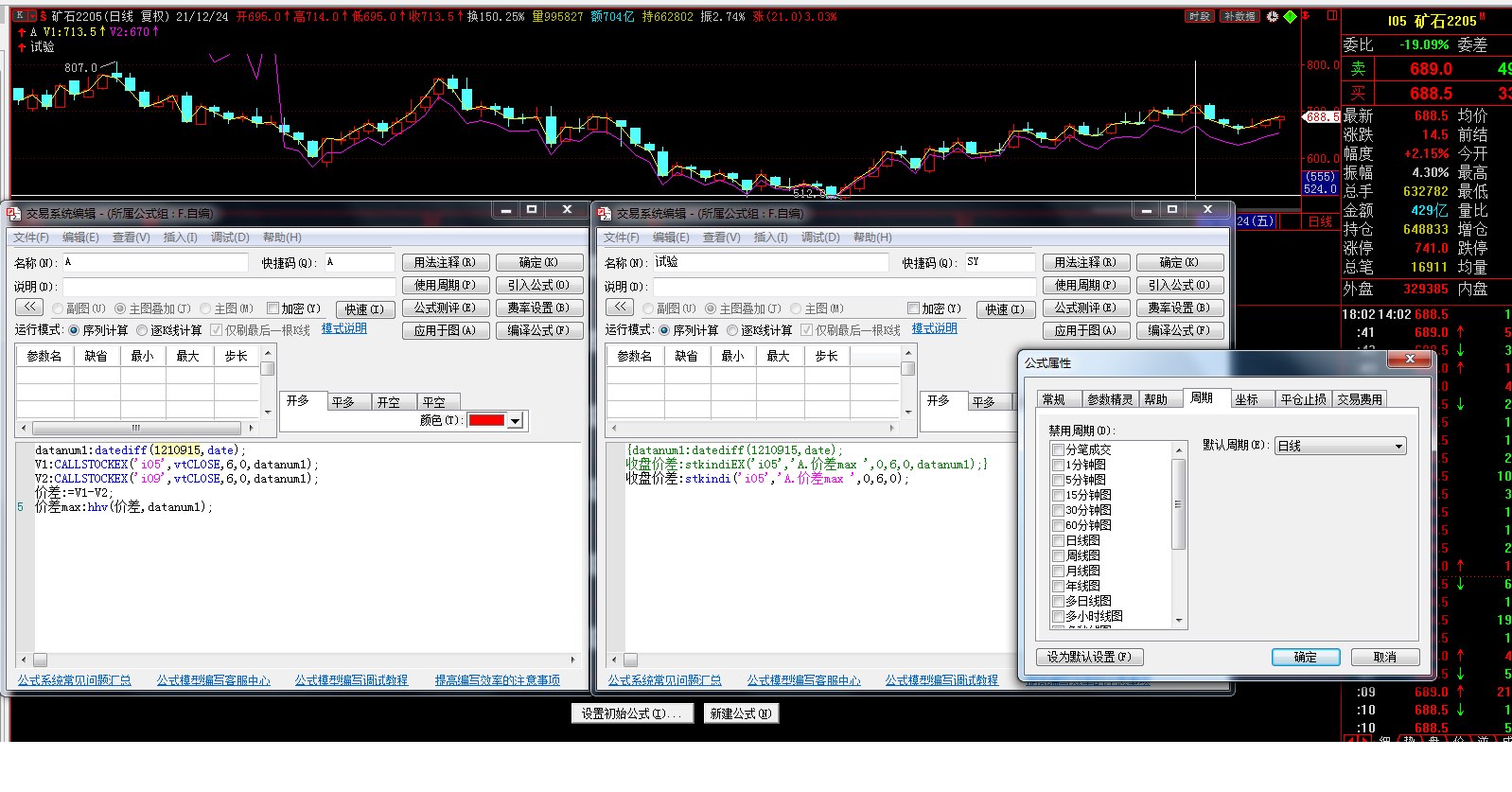Click 使用周期(P) button in left editor
The image size is (1512, 792).
(445, 285)
